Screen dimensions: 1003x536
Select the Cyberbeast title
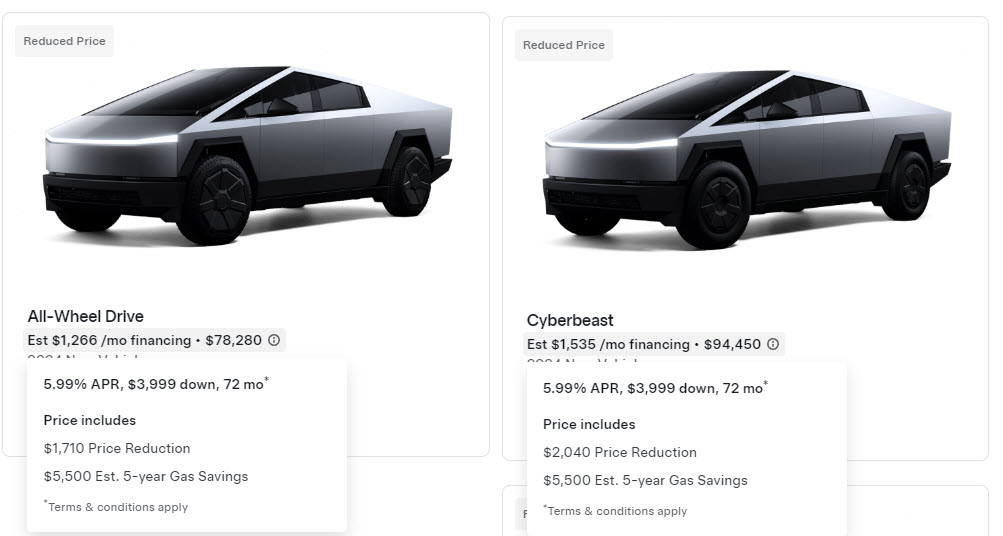pyautogui.click(x=570, y=320)
